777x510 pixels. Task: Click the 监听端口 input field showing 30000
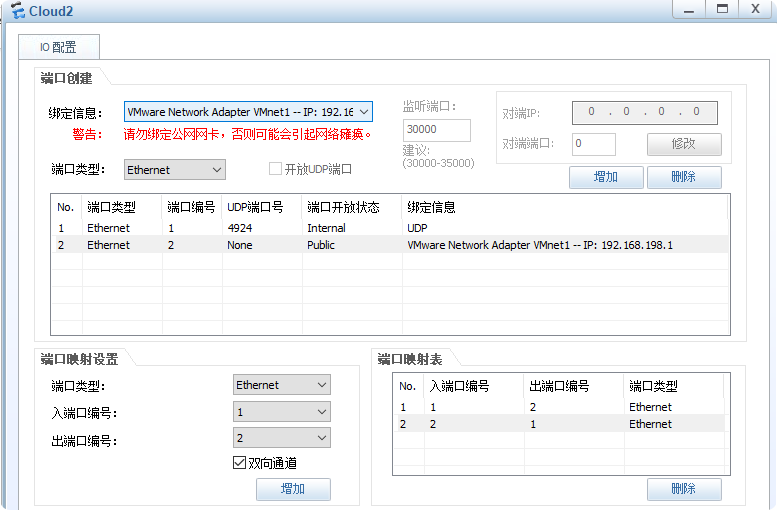point(436,130)
